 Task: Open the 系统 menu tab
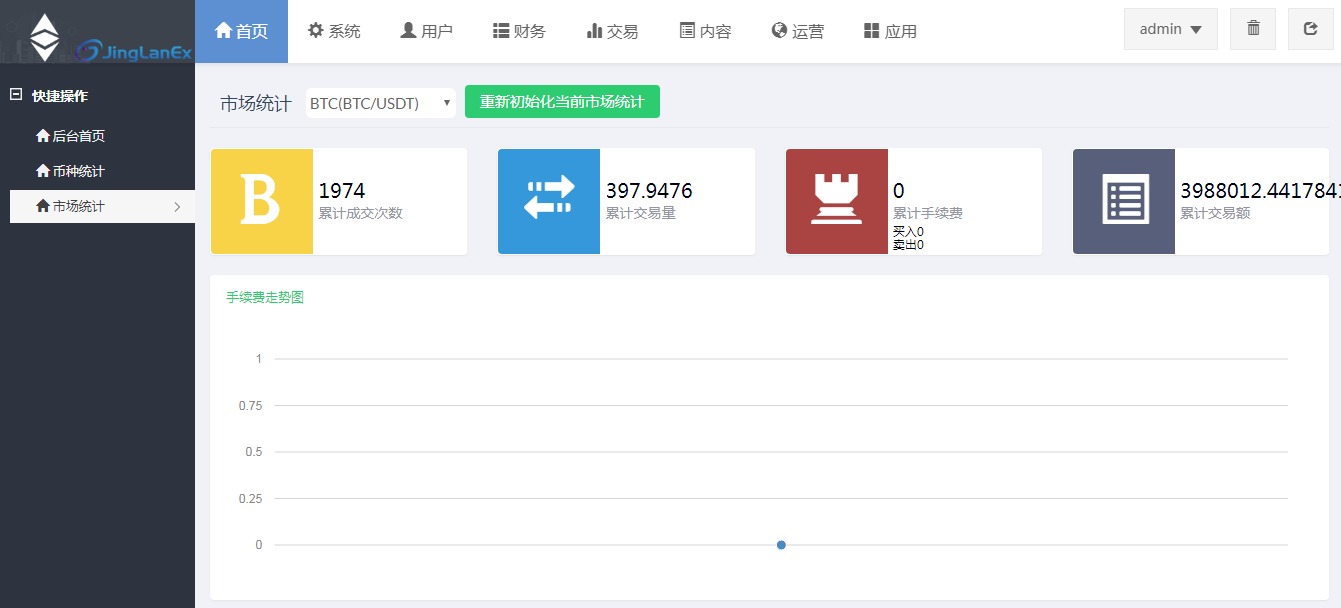pos(334,31)
